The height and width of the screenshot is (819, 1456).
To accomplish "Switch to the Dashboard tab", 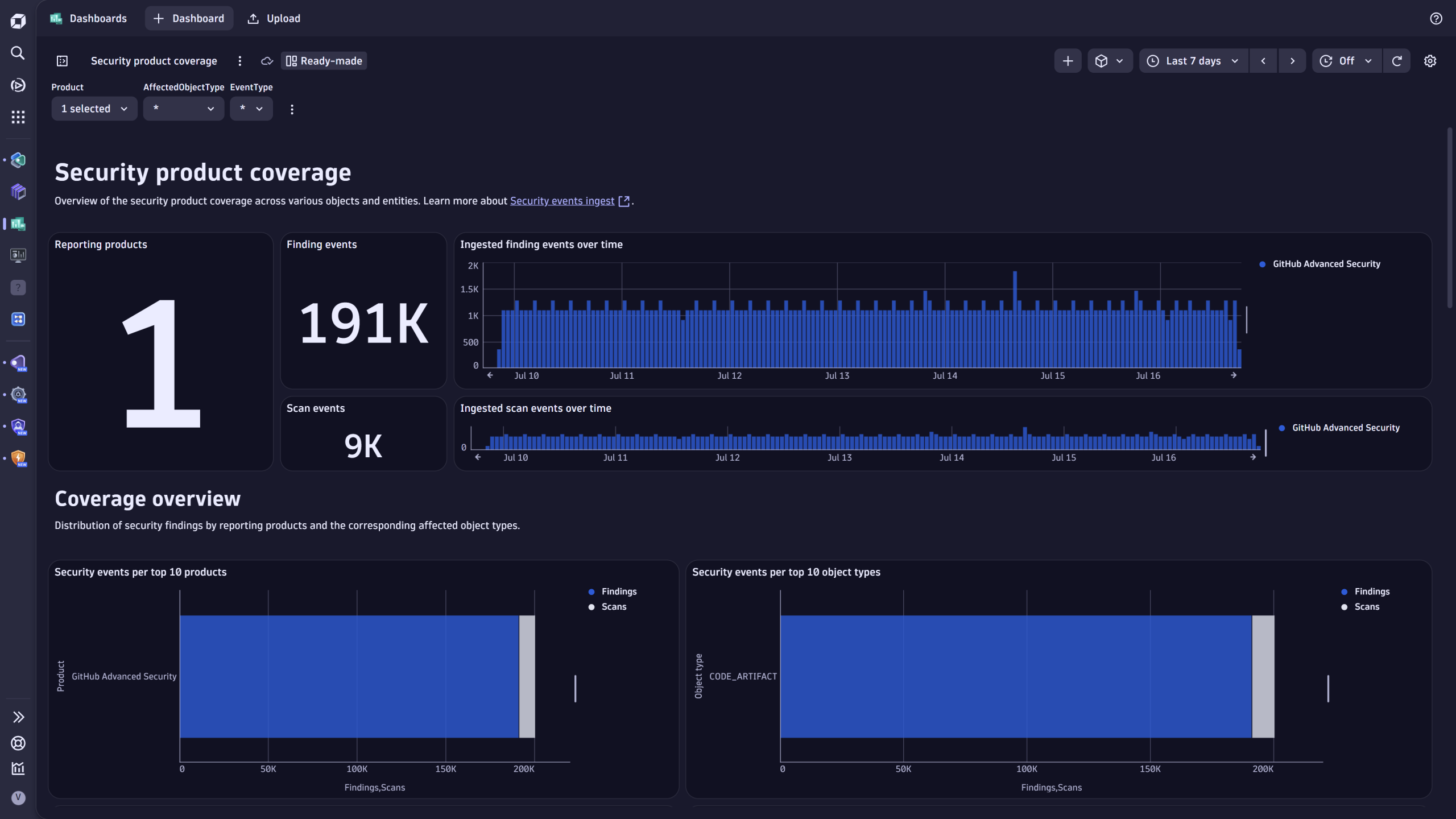I will [x=189, y=18].
